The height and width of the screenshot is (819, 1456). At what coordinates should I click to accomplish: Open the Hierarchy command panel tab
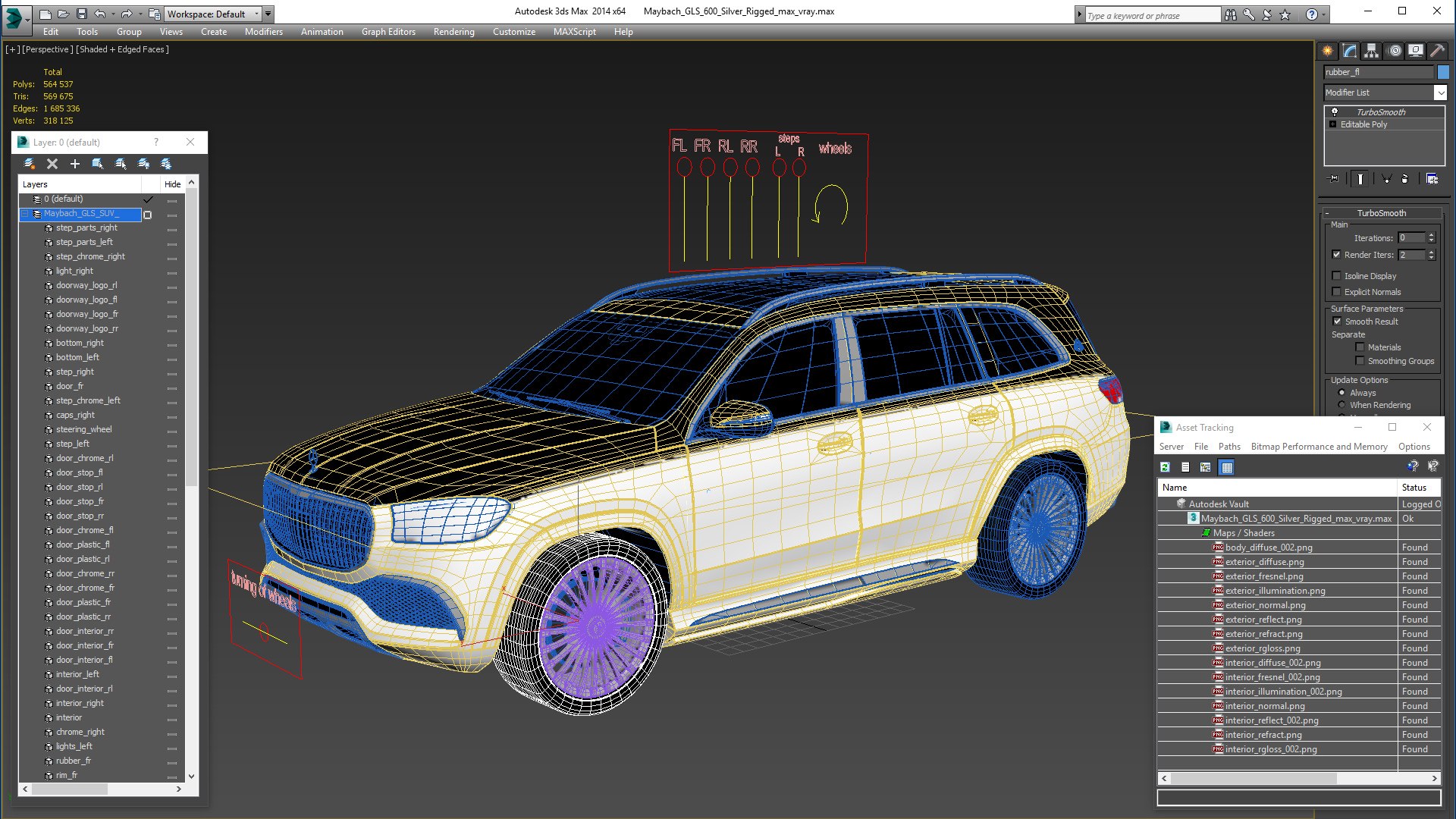coord(1372,51)
